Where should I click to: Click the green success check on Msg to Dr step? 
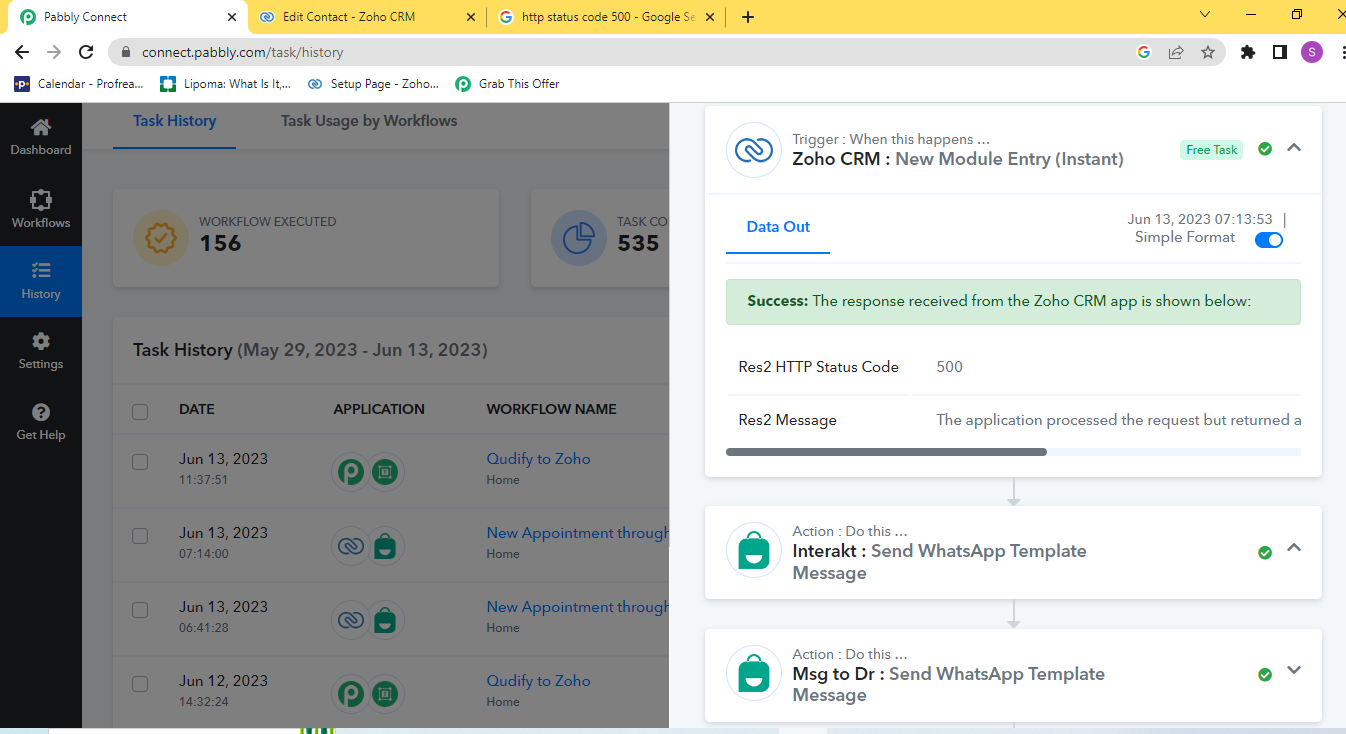pyautogui.click(x=1265, y=675)
